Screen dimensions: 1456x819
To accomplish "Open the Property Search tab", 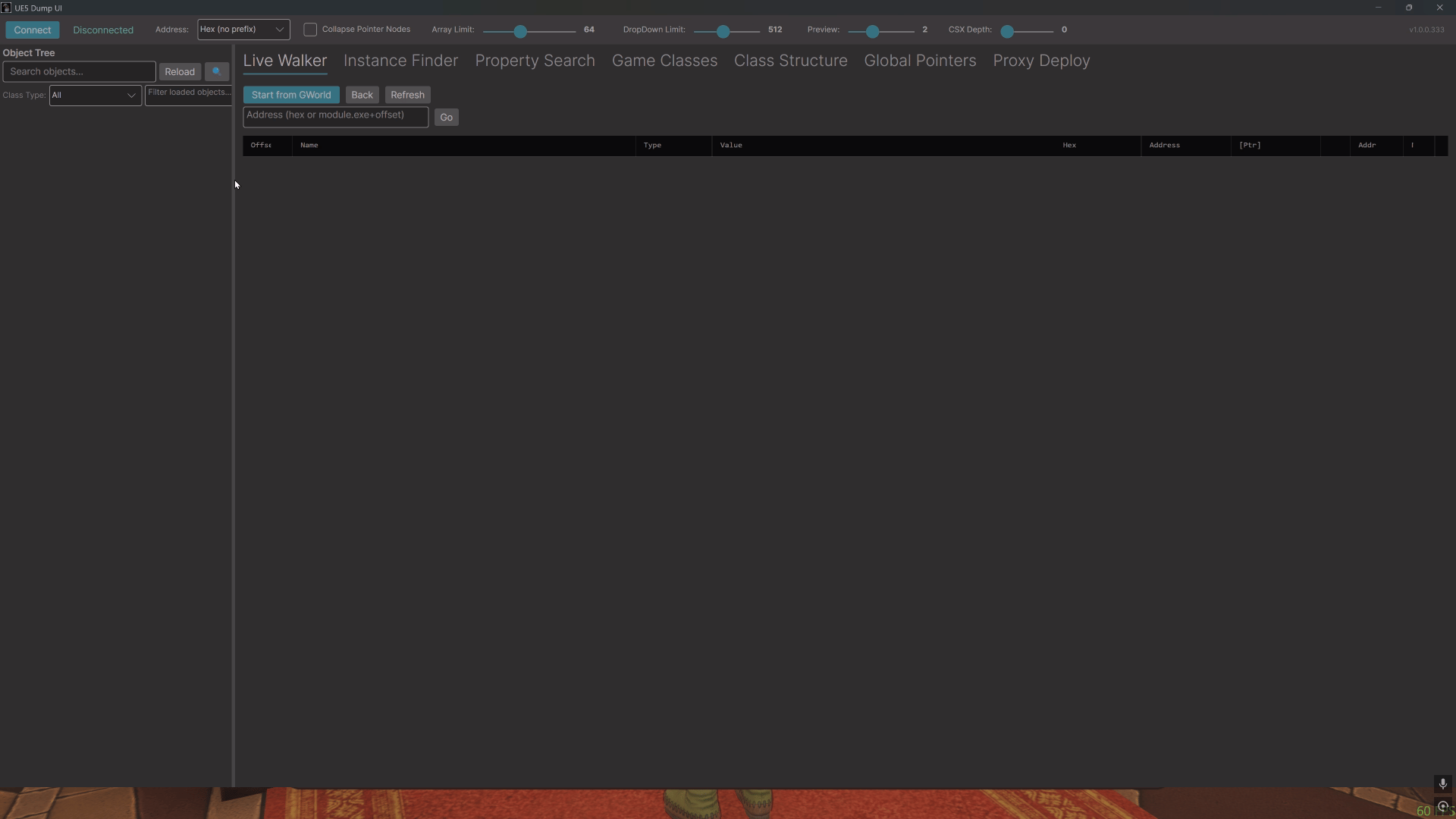I will tap(535, 61).
